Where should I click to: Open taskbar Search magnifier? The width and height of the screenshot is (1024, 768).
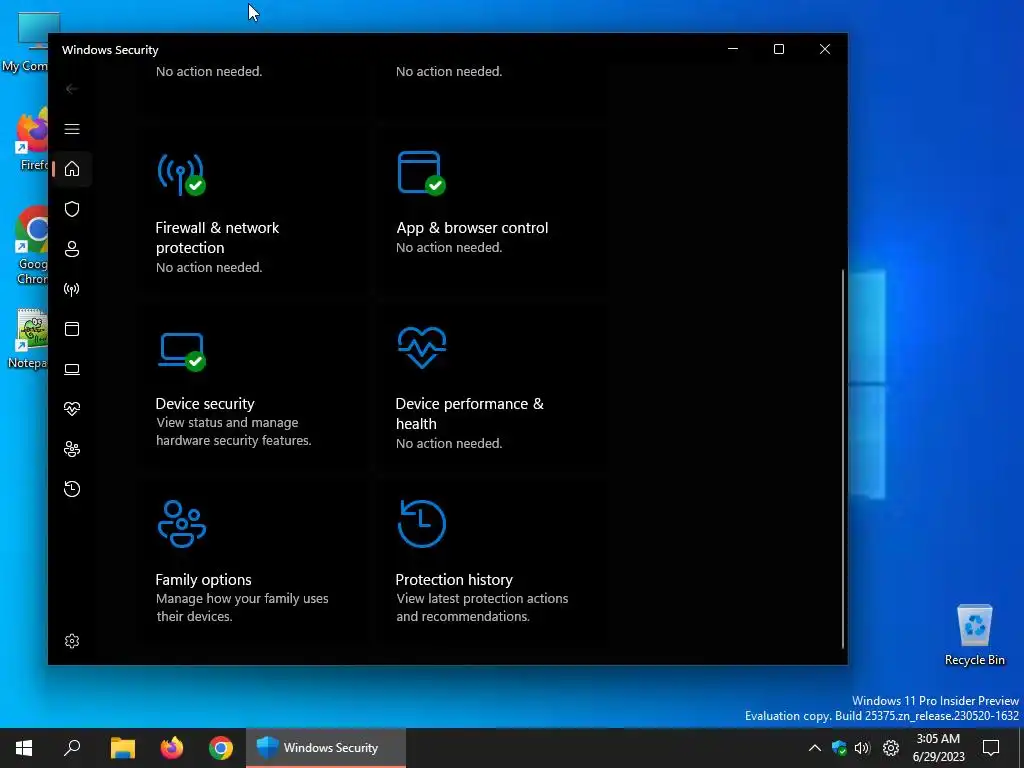click(x=72, y=748)
